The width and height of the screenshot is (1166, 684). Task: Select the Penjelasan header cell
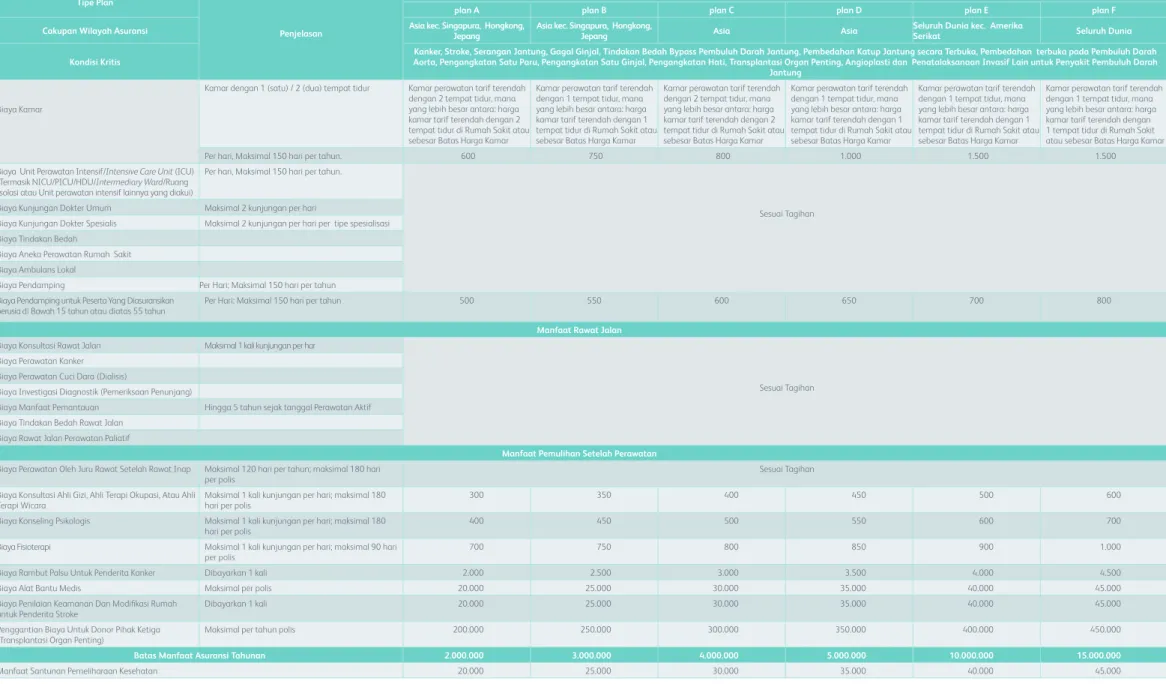click(x=300, y=34)
